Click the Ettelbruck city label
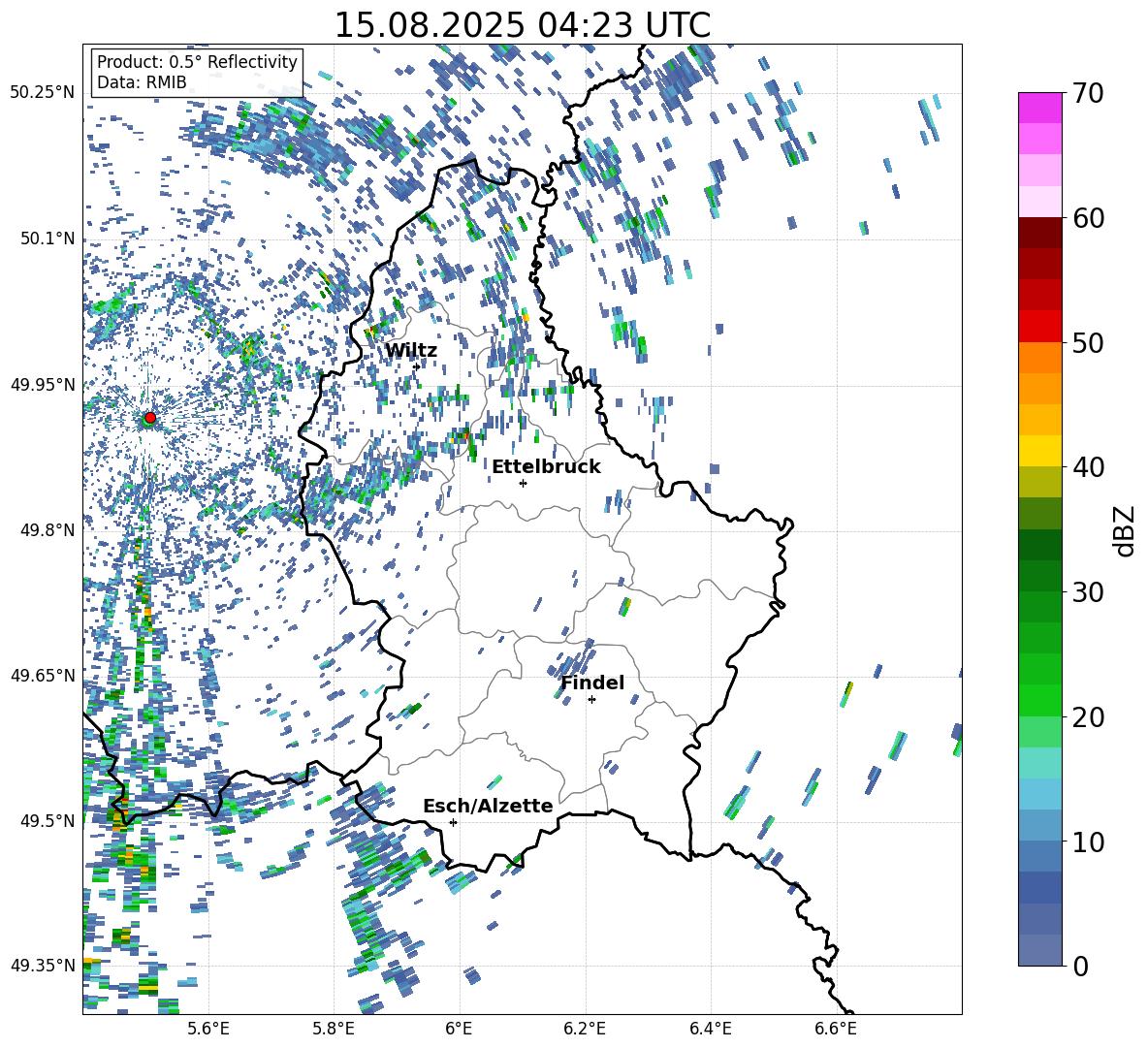The height and width of the screenshot is (1048, 1148). tap(546, 467)
